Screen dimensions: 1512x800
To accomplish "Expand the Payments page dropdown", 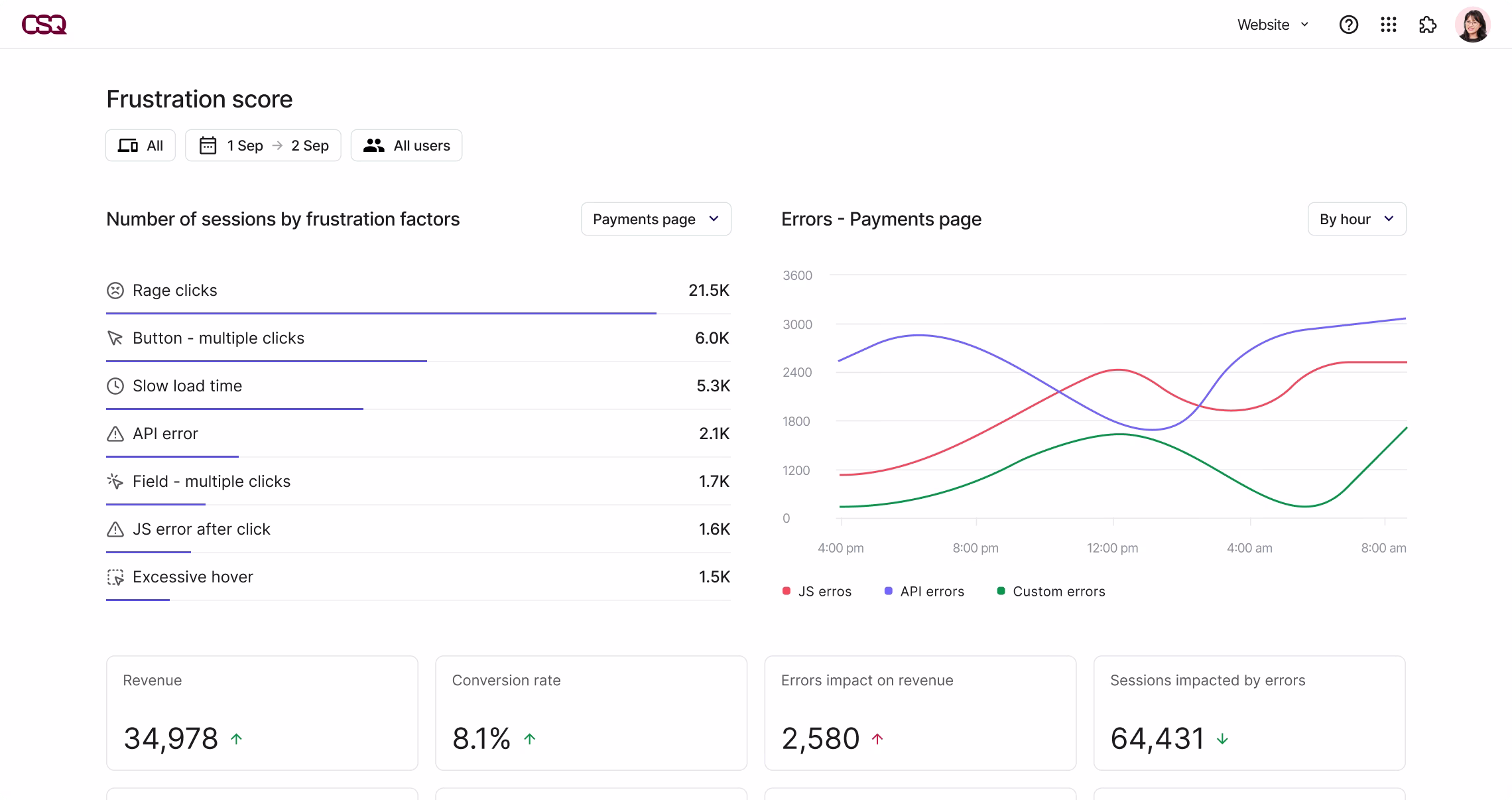I will pos(656,219).
